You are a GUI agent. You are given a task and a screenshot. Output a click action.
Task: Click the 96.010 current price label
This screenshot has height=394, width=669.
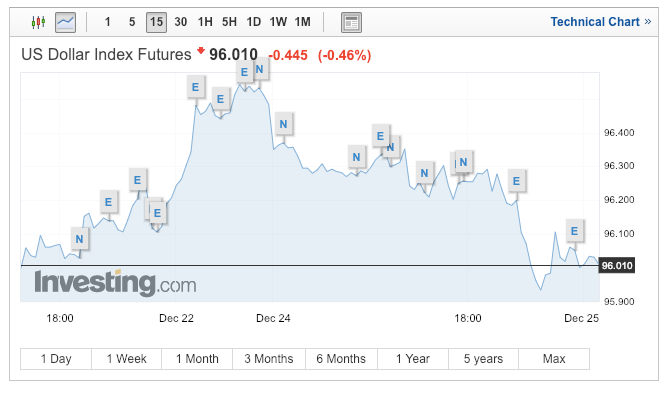[x=617, y=266]
